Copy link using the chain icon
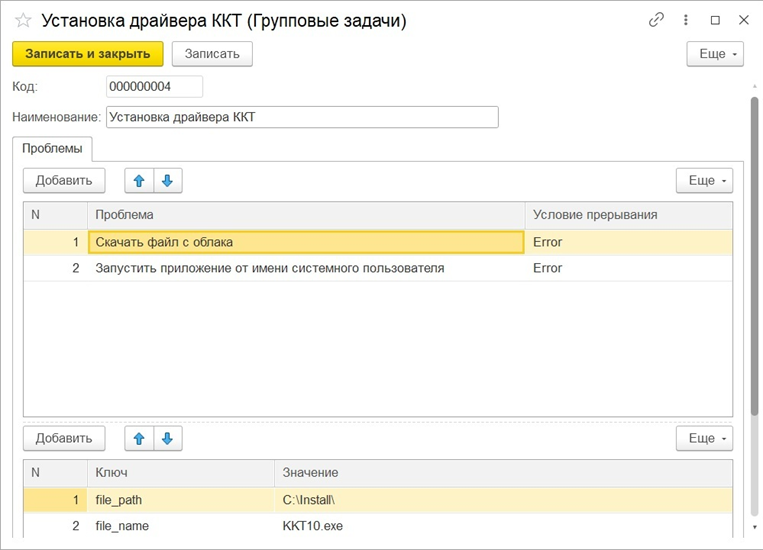This screenshot has height=550, width=763. coord(657,20)
